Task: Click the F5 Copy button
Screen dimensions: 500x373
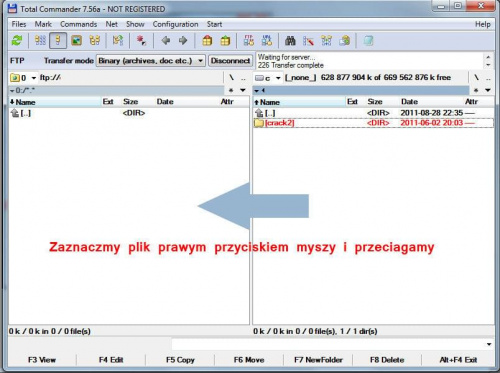Action: coord(180,360)
